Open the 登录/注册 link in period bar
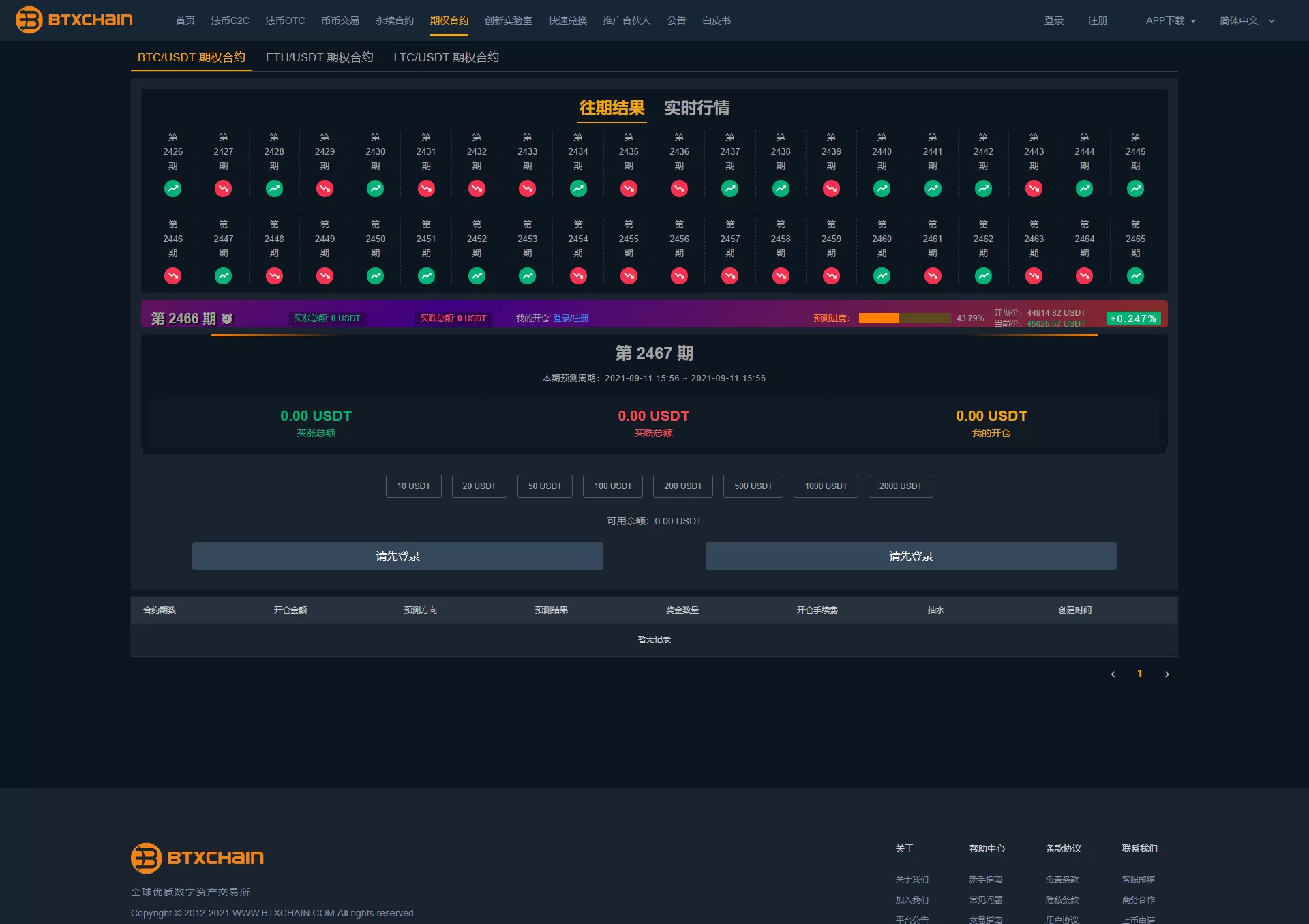 tap(570, 318)
